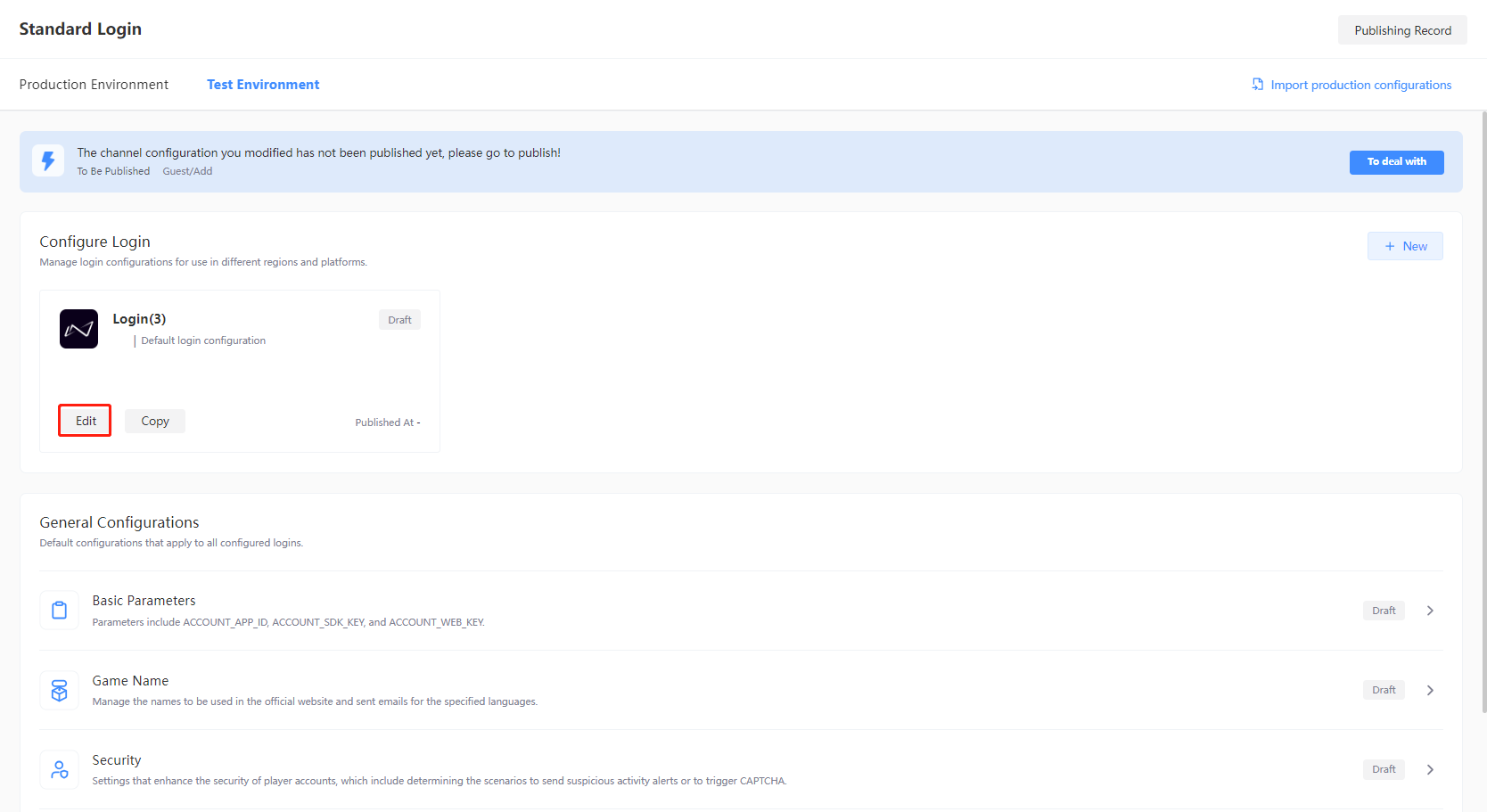Image resolution: width=1487 pixels, height=812 pixels.
Task: Click the Security user icon
Action: coord(60,770)
